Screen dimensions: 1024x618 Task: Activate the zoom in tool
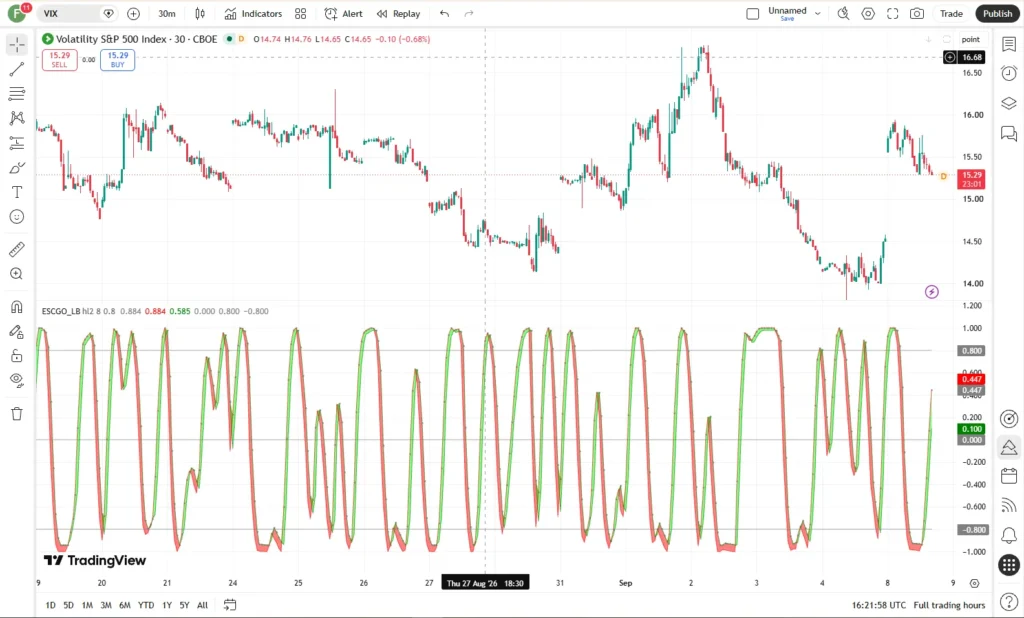pyautogui.click(x=17, y=274)
